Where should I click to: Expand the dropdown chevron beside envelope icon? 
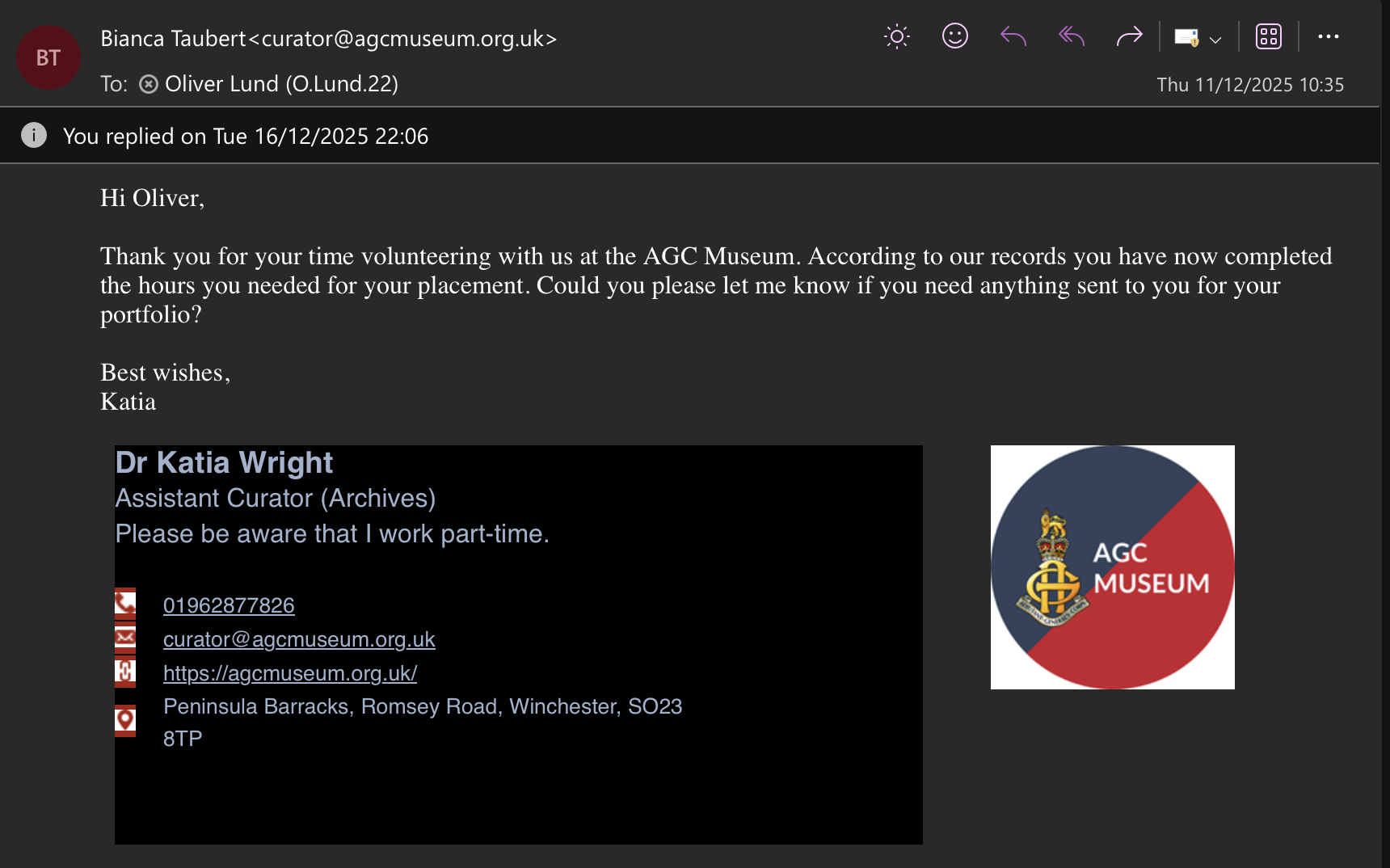coord(1215,39)
